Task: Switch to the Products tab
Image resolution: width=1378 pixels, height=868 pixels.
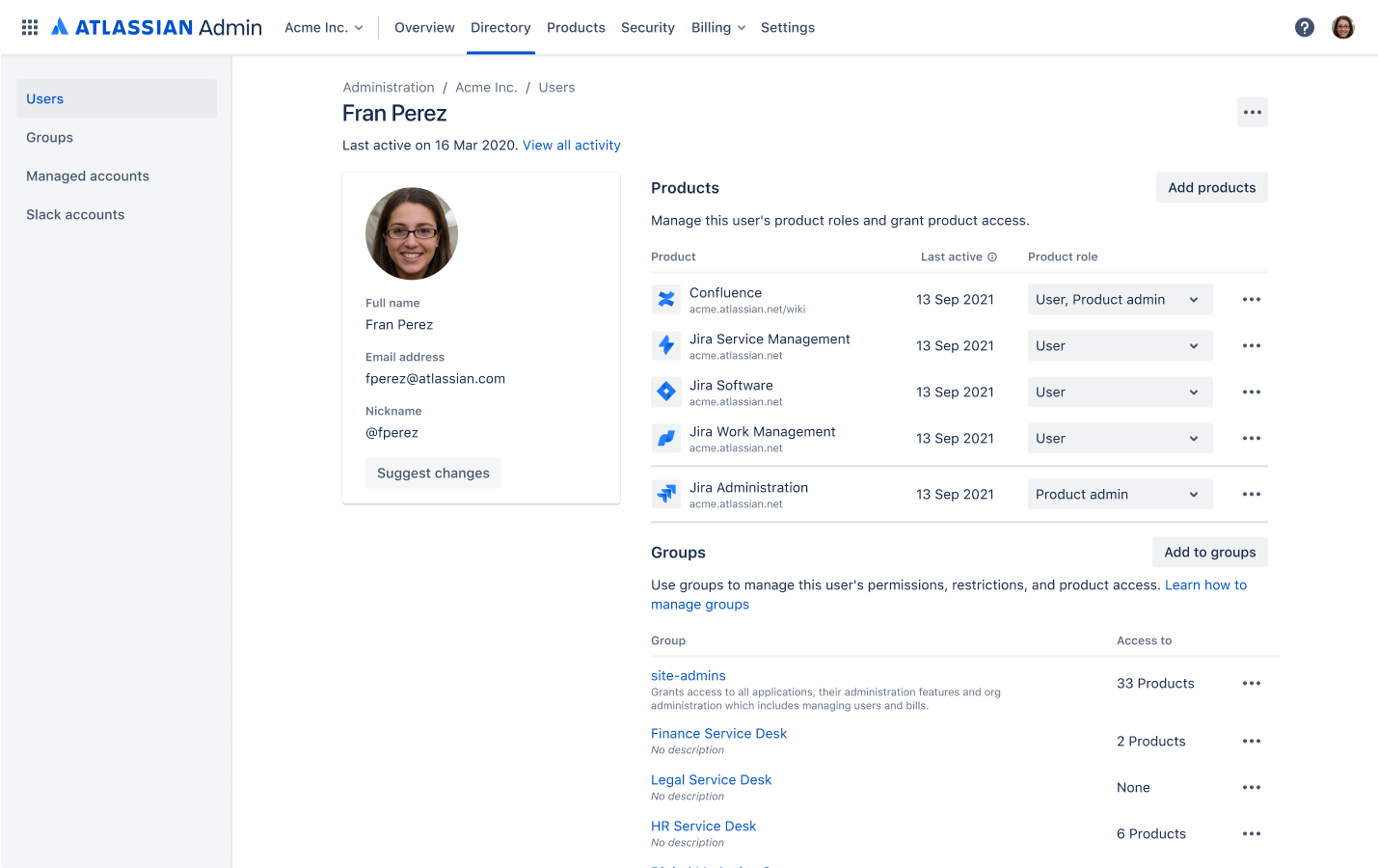Action: [576, 27]
